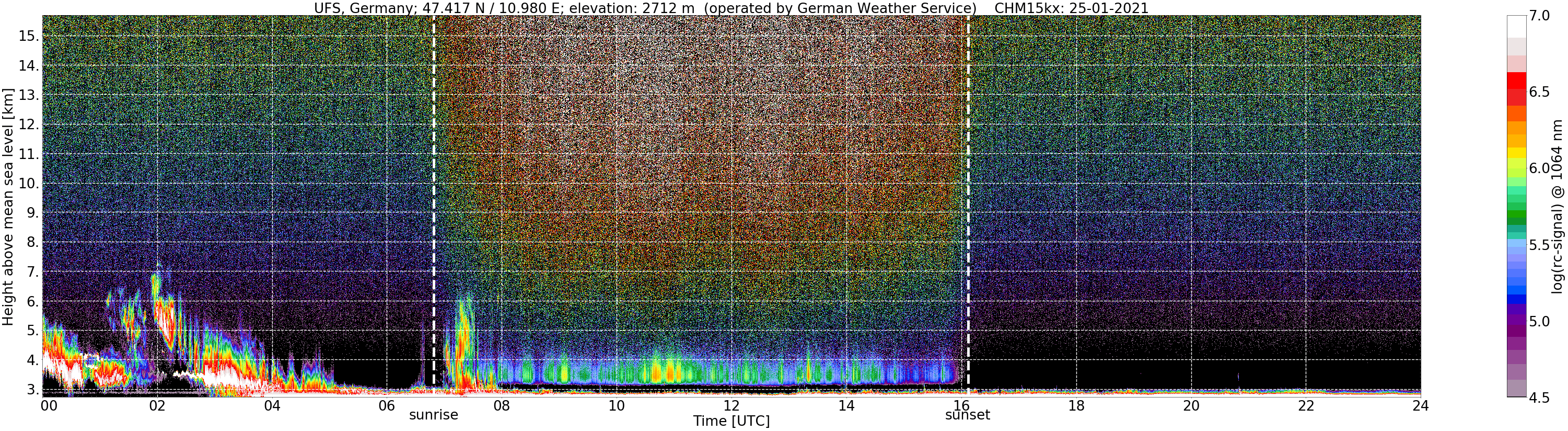The width and height of the screenshot is (1568, 431).
Task: Click the 5. height tick label
Action: point(32,331)
